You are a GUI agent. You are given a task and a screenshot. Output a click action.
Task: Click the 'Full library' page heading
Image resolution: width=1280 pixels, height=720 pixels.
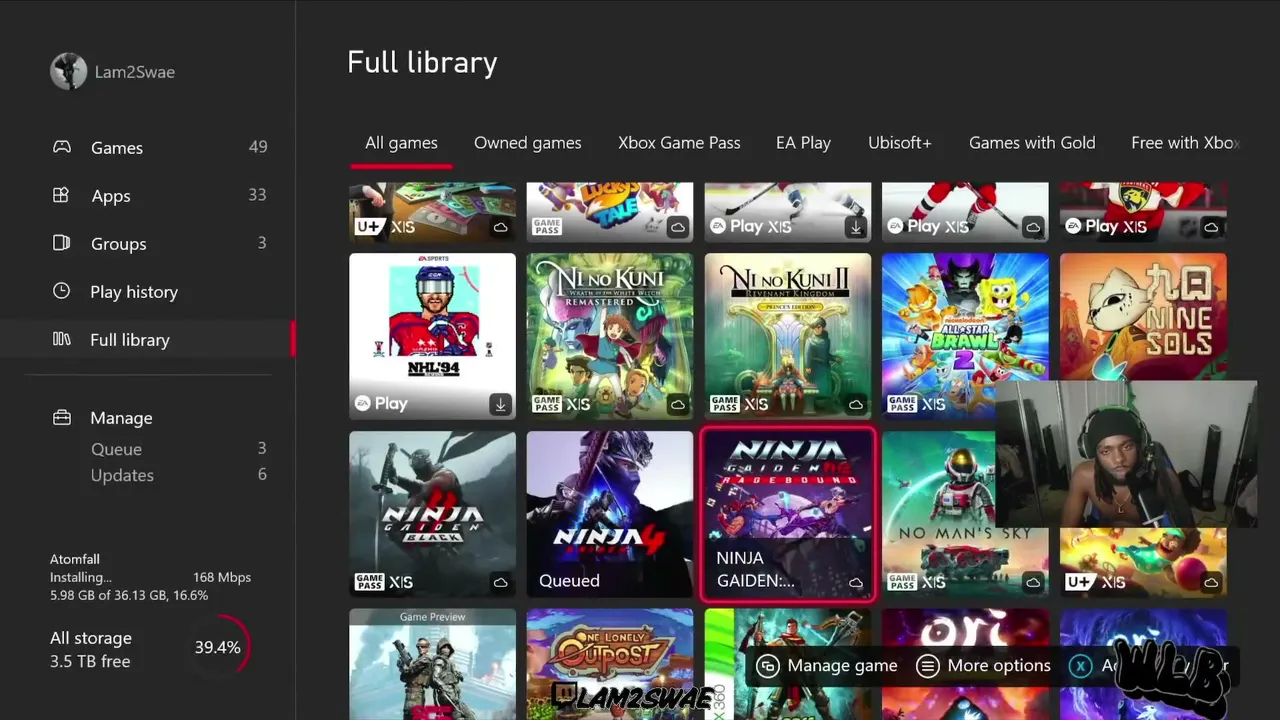422,62
